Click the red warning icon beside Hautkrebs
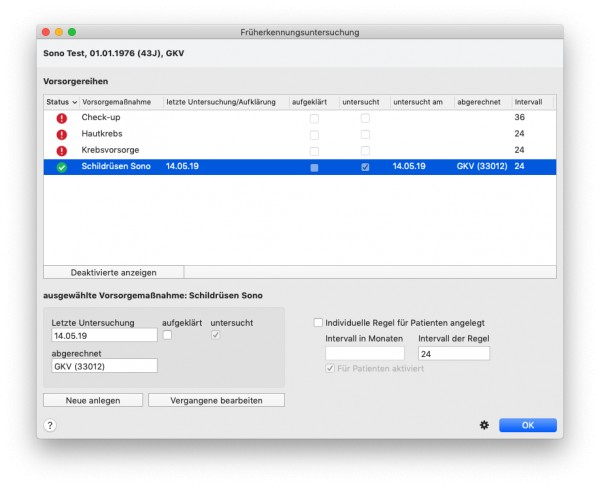The height and width of the screenshot is (487, 600). tap(62, 135)
